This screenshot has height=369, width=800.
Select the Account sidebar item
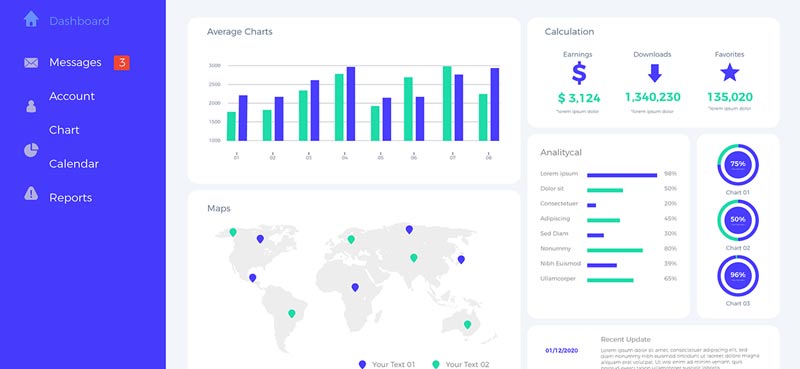(x=72, y=96)
